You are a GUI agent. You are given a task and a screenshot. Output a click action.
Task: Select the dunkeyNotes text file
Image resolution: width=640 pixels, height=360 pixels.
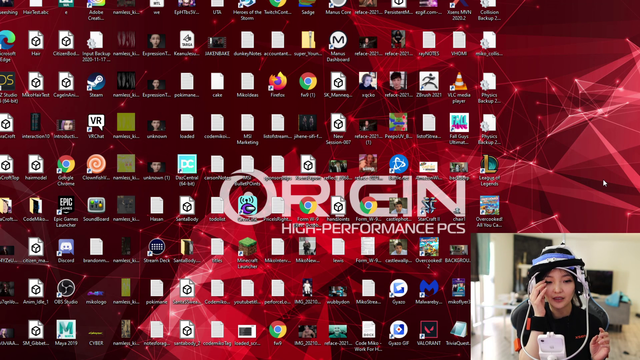coord(247,40)
